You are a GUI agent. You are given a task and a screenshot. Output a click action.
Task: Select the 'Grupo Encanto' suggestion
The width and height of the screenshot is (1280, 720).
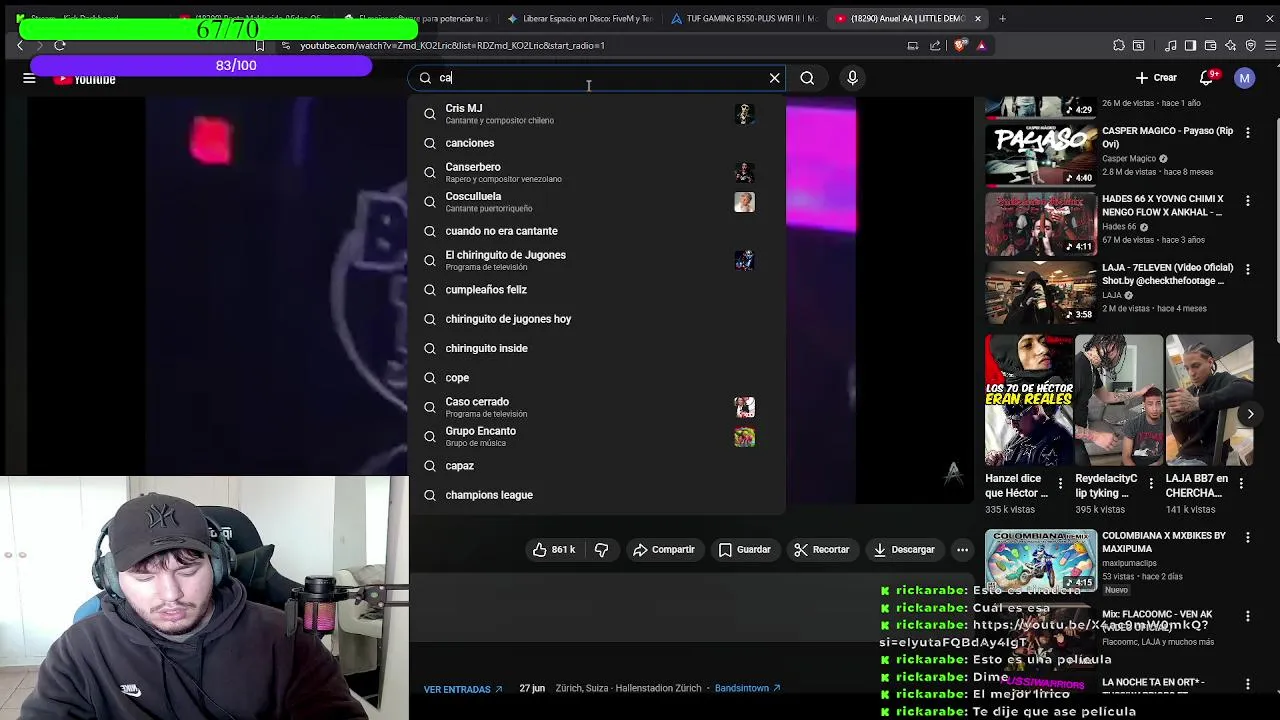pyautogui.click(x=596, y=436)
